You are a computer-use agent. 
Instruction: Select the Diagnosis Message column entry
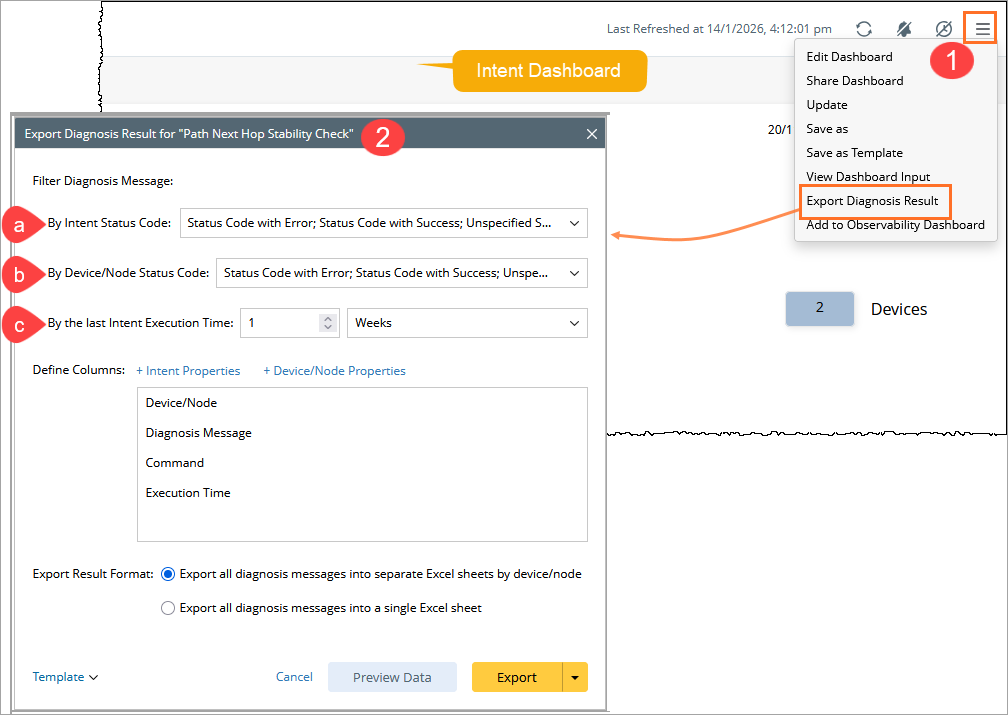[199, 433]
